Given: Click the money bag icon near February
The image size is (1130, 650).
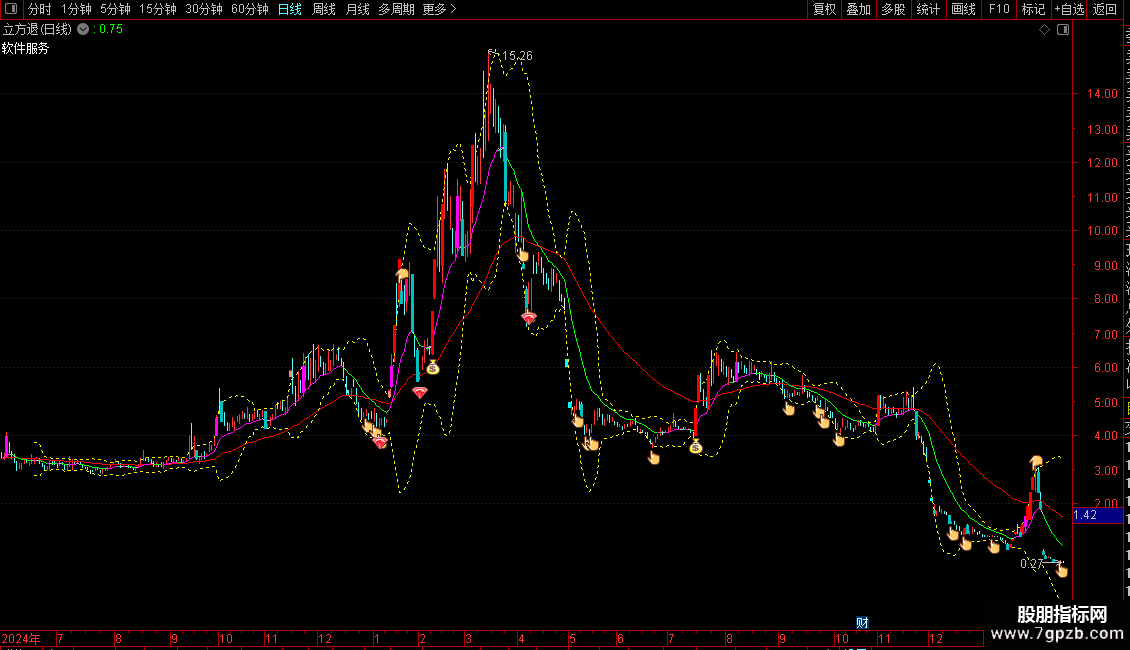Looking at the screenshot, I should coord(432,367).
